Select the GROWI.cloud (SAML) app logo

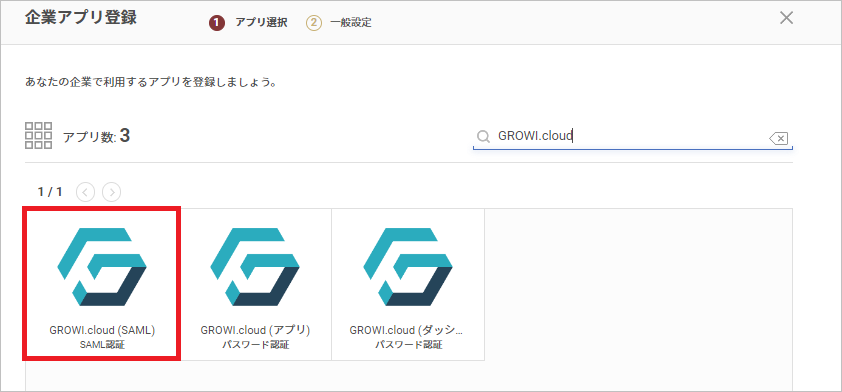pyautogui.click(x=102, y=267)
